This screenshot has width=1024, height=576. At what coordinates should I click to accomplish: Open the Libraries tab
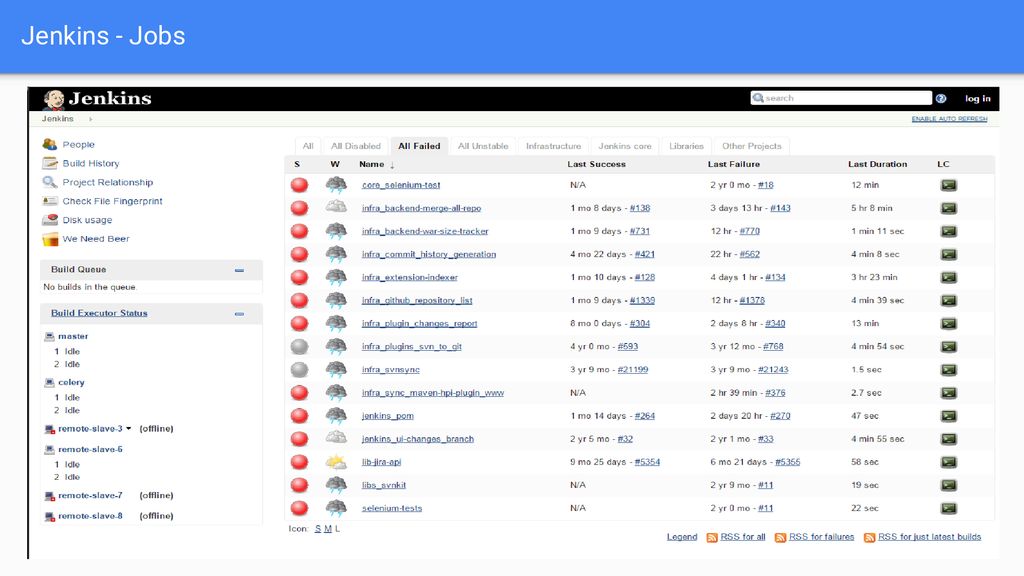pyautogui.click(x=686, y=146)
